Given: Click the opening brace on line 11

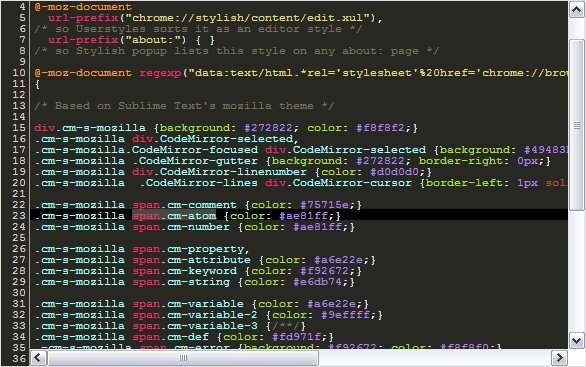Looking at the screenshot, I should tap(37, 84).
